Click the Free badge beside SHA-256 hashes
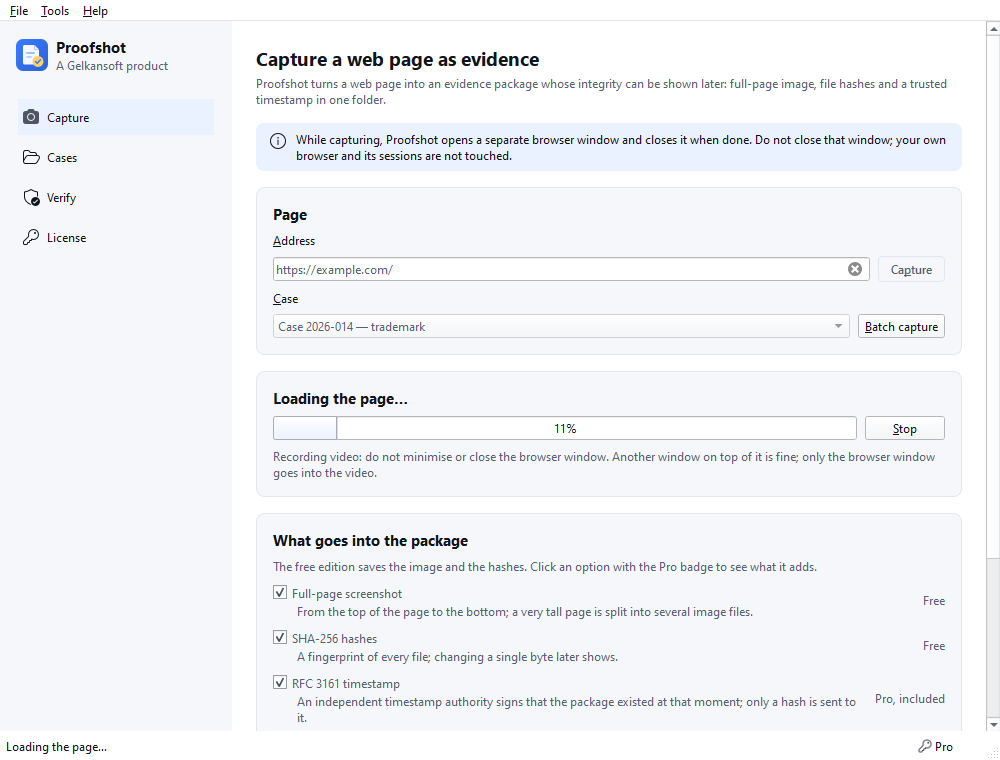The height and width of the screenshot is (760, 1000). pos(934,646)
